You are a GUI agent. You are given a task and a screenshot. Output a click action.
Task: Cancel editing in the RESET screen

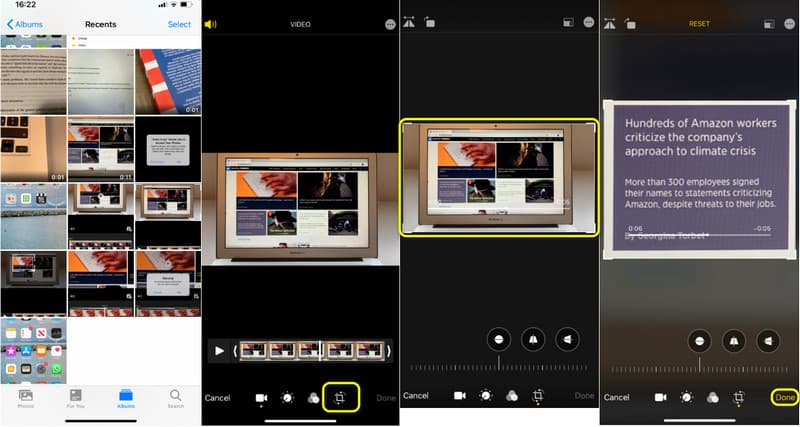(616, 397)
